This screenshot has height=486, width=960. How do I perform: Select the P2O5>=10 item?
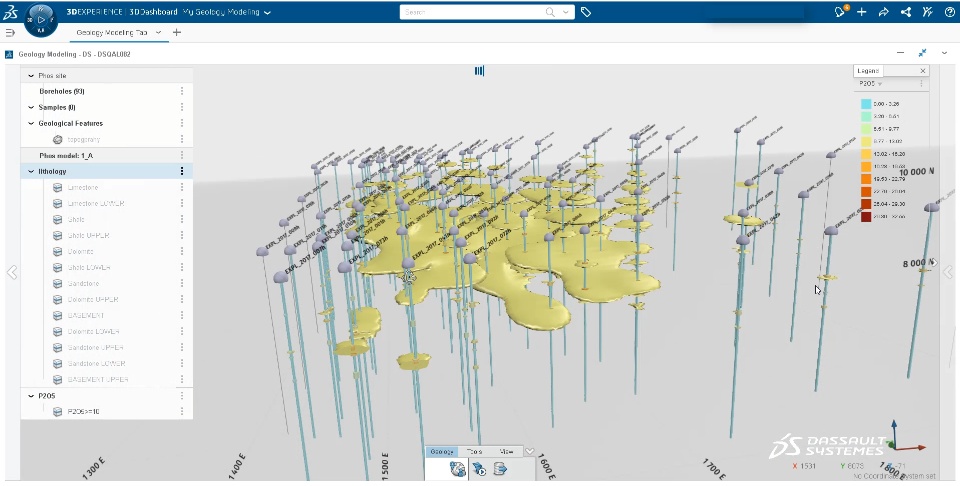[x=84, y=412]
